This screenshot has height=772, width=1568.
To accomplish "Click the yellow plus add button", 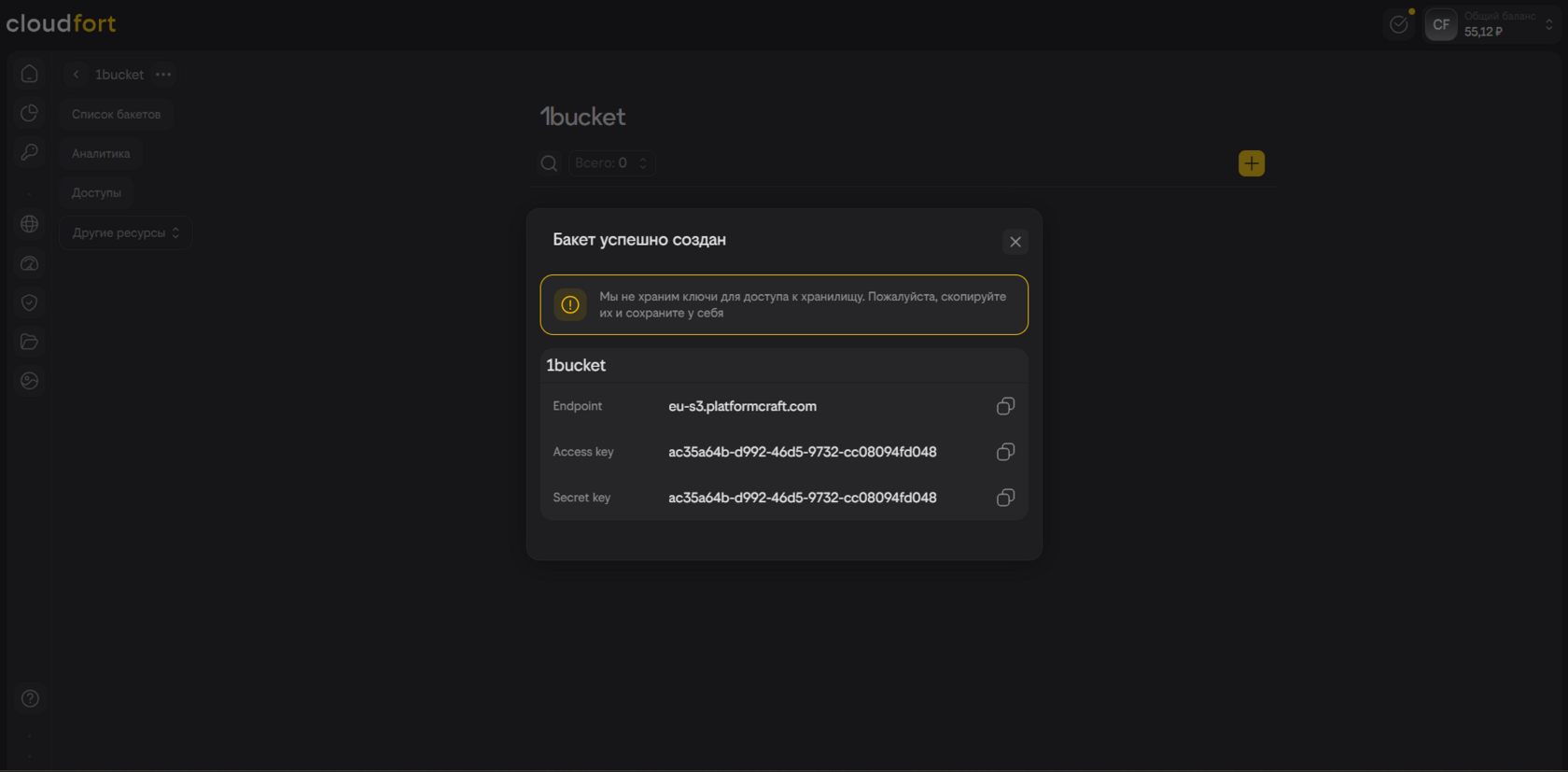I will pos(1251,163).
